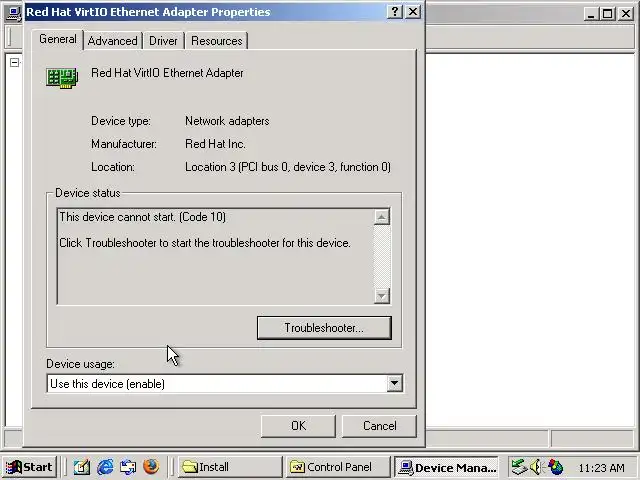
Task: Collapse the Device Manager tree root node
Action: click(14, 62)
